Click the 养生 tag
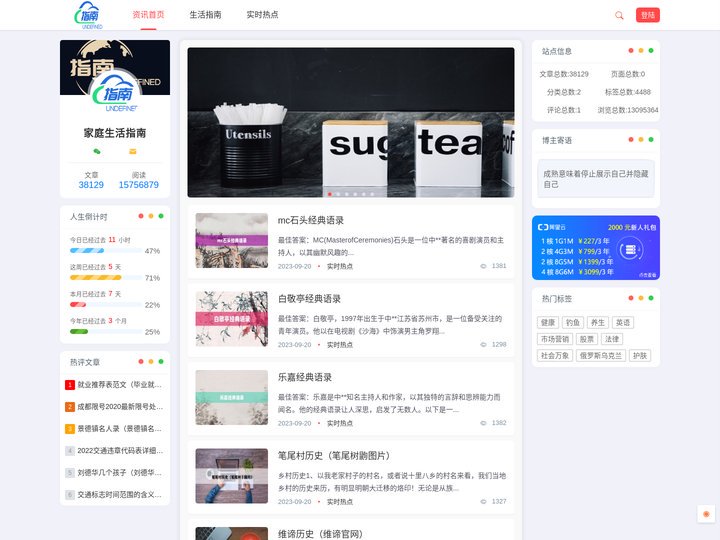 click(598, 323)
